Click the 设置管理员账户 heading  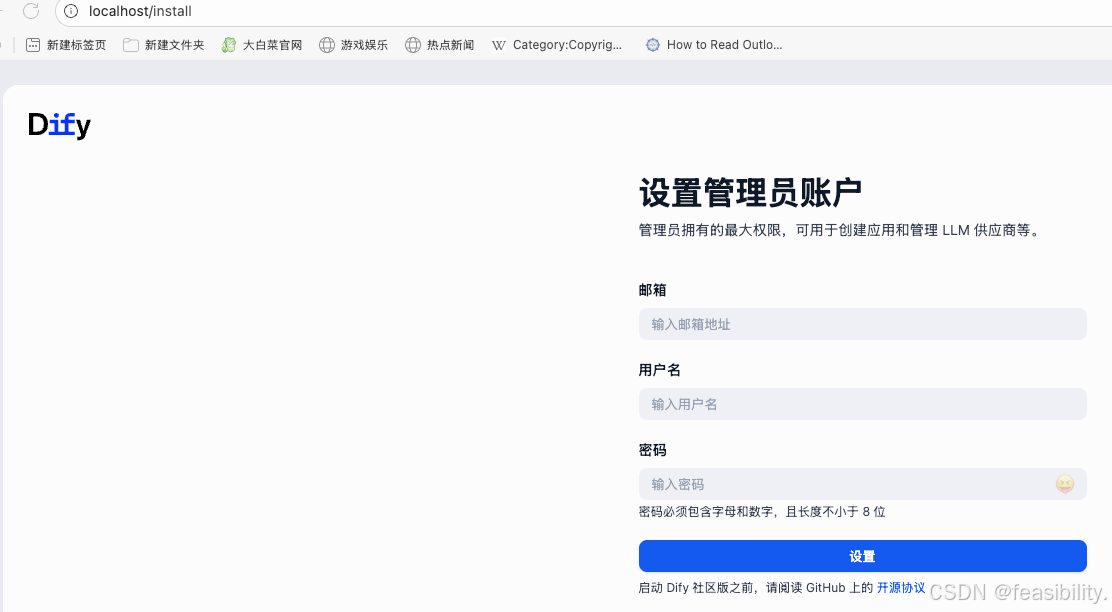click(x=750, y=193)
